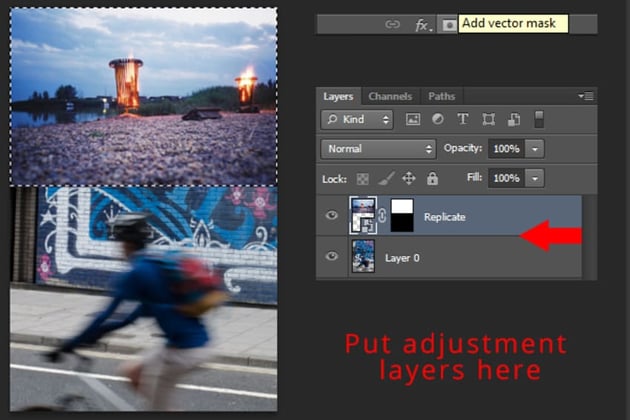This screenshot has width=630, height=420.
Task: Filter for pixel layers icon
Action: (x=413, y=119)
